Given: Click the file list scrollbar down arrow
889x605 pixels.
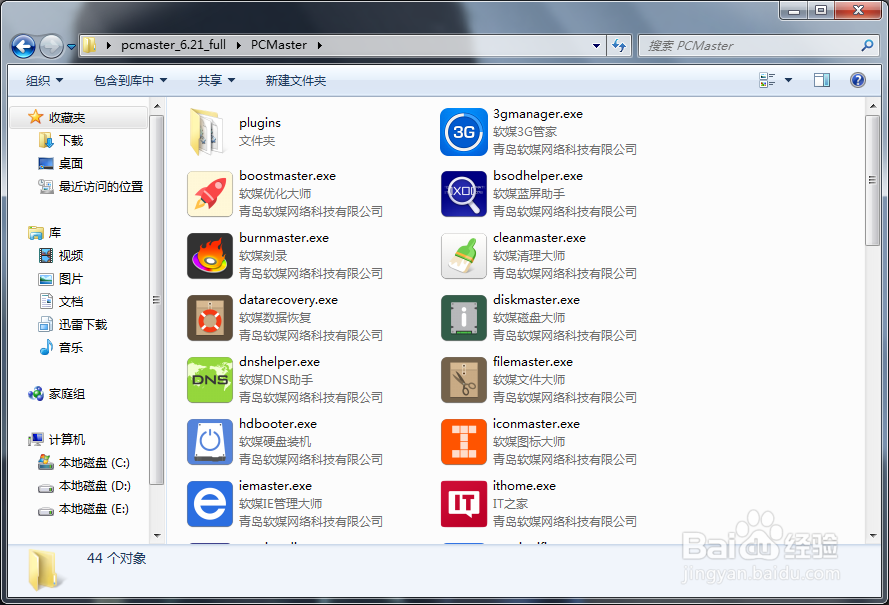Looking at the screenshot, I should (873, 535).
